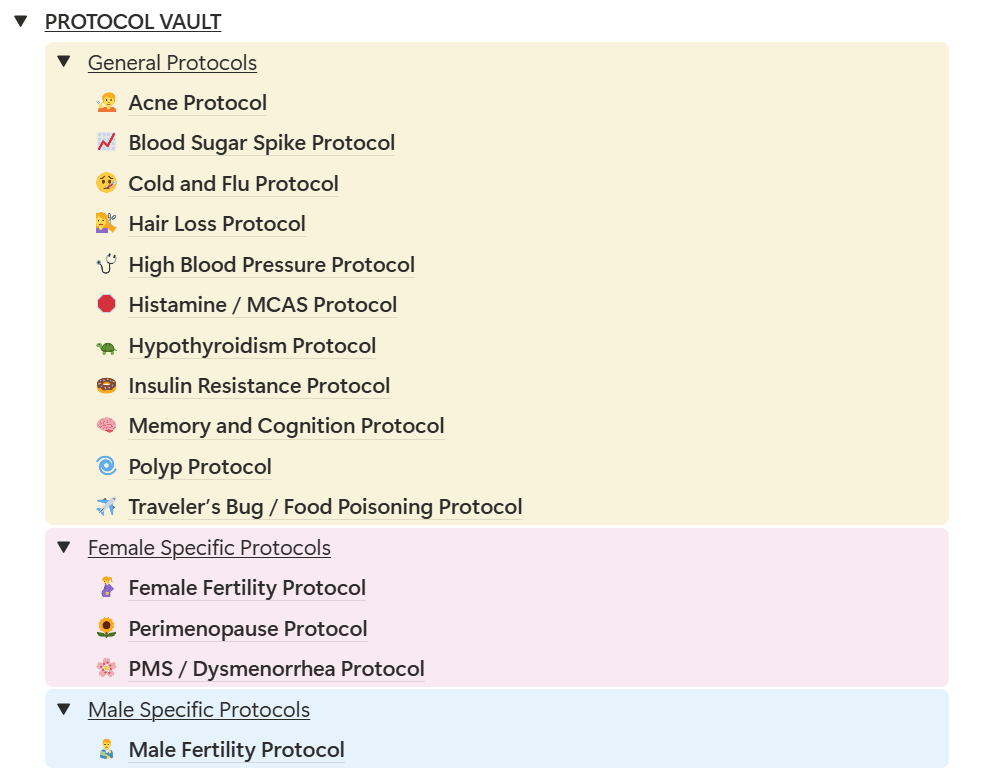Open the Female Fertility Protocol page
This screenshot has height=778, width=991.
pos(247,588)
